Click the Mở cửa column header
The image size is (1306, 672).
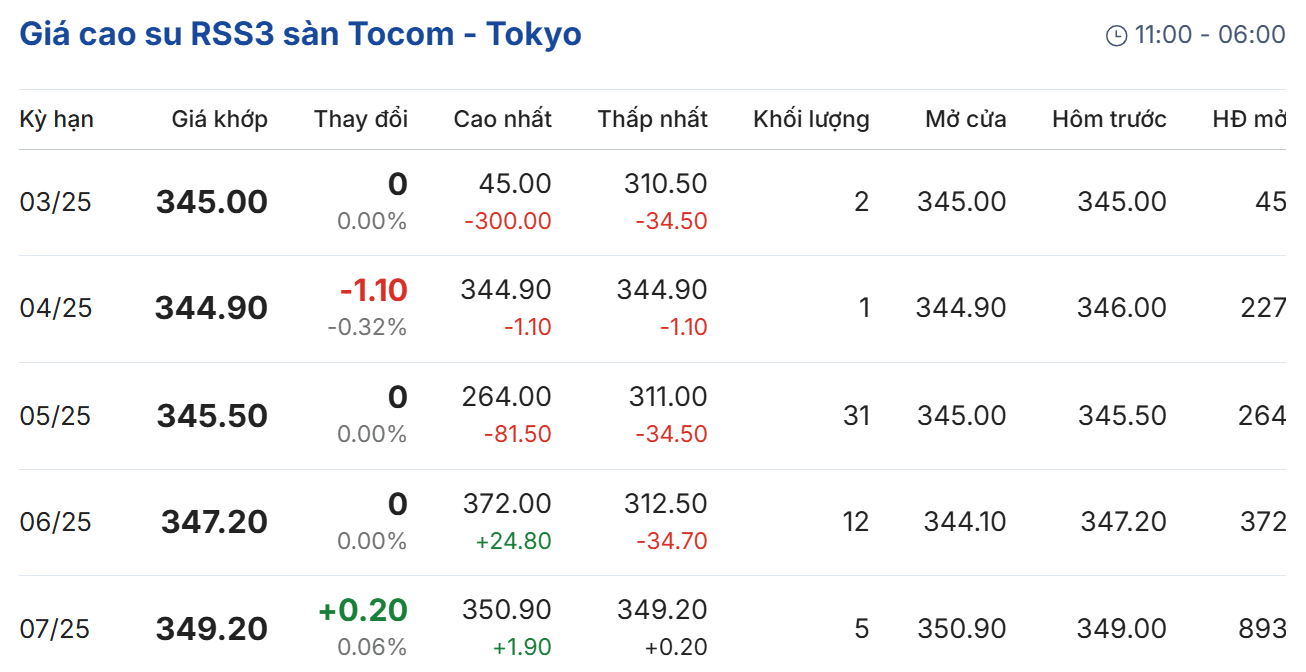(965, 120)
